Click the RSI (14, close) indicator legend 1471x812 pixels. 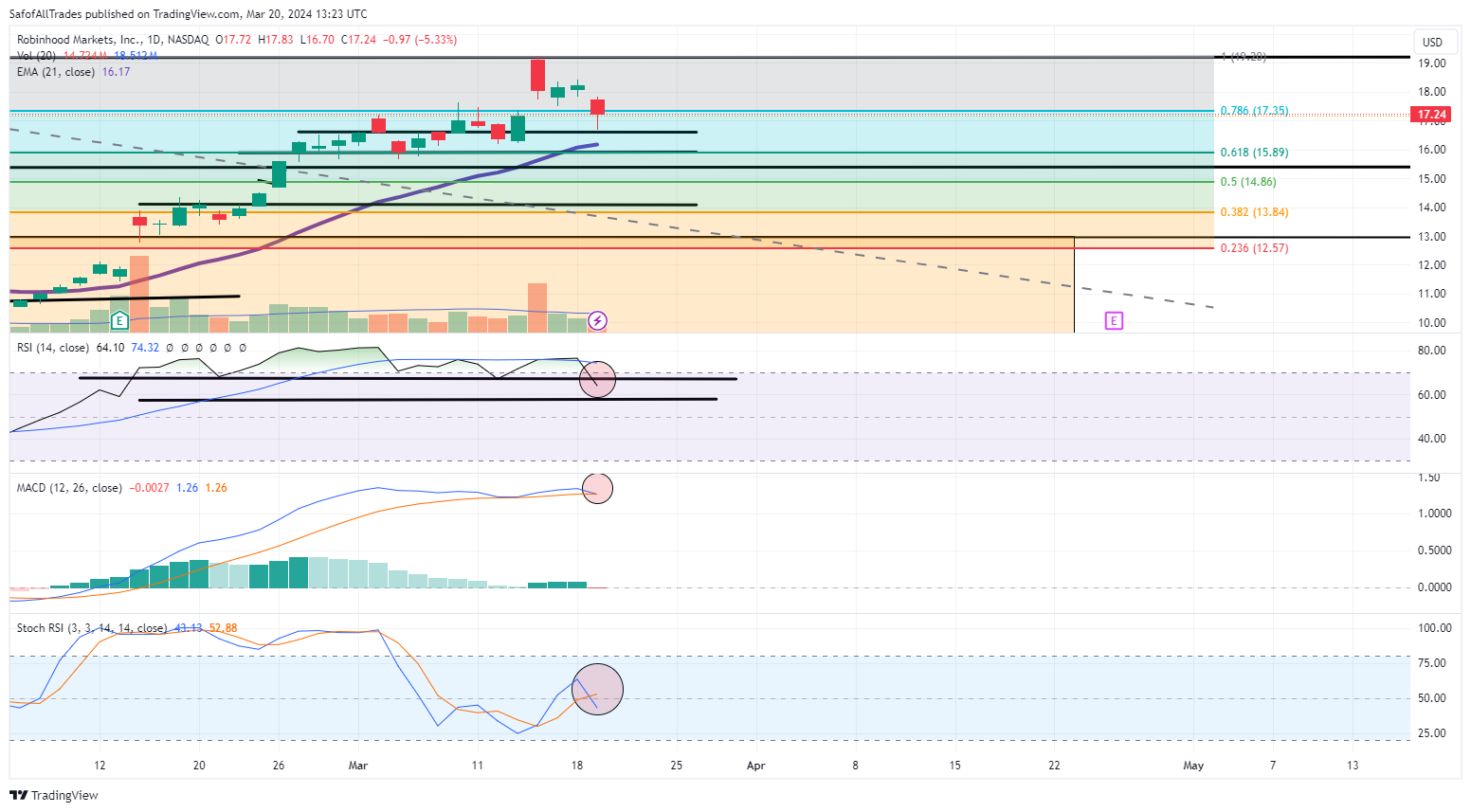(x=53, y=348)
